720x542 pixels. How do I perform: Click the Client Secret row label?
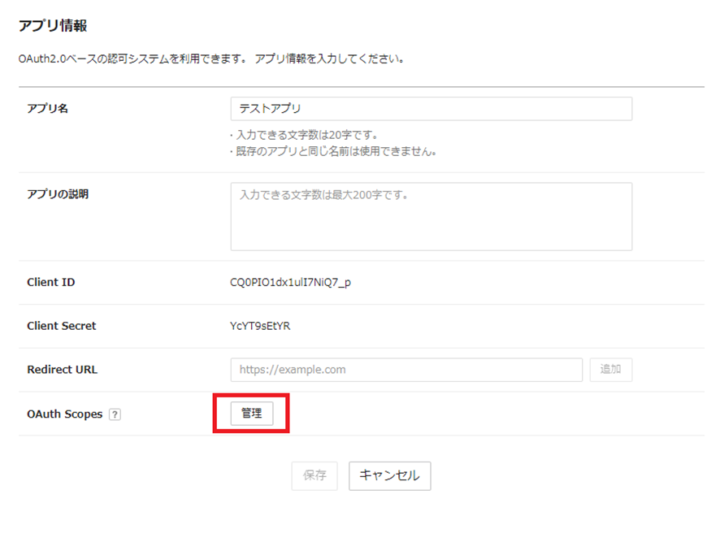tap(61, 326)
